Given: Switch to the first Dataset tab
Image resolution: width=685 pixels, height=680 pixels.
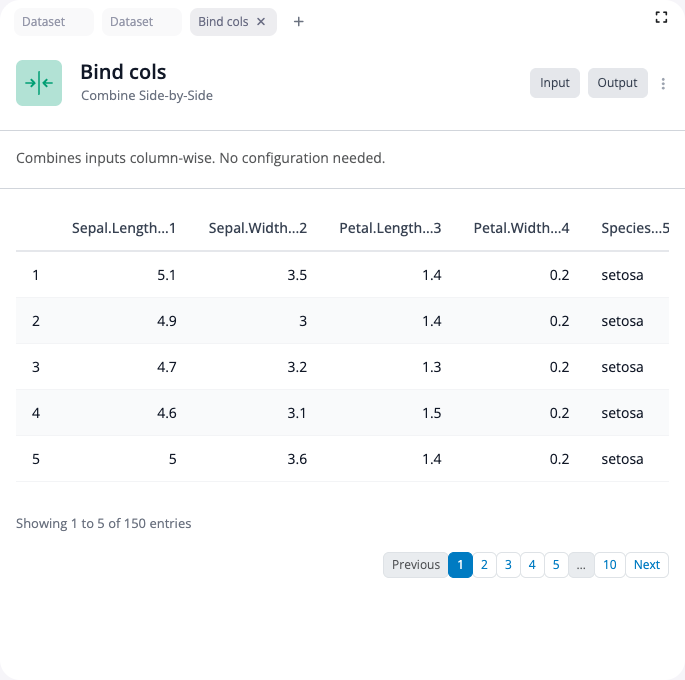Looking at the screenshot, I should pos(53,22).
